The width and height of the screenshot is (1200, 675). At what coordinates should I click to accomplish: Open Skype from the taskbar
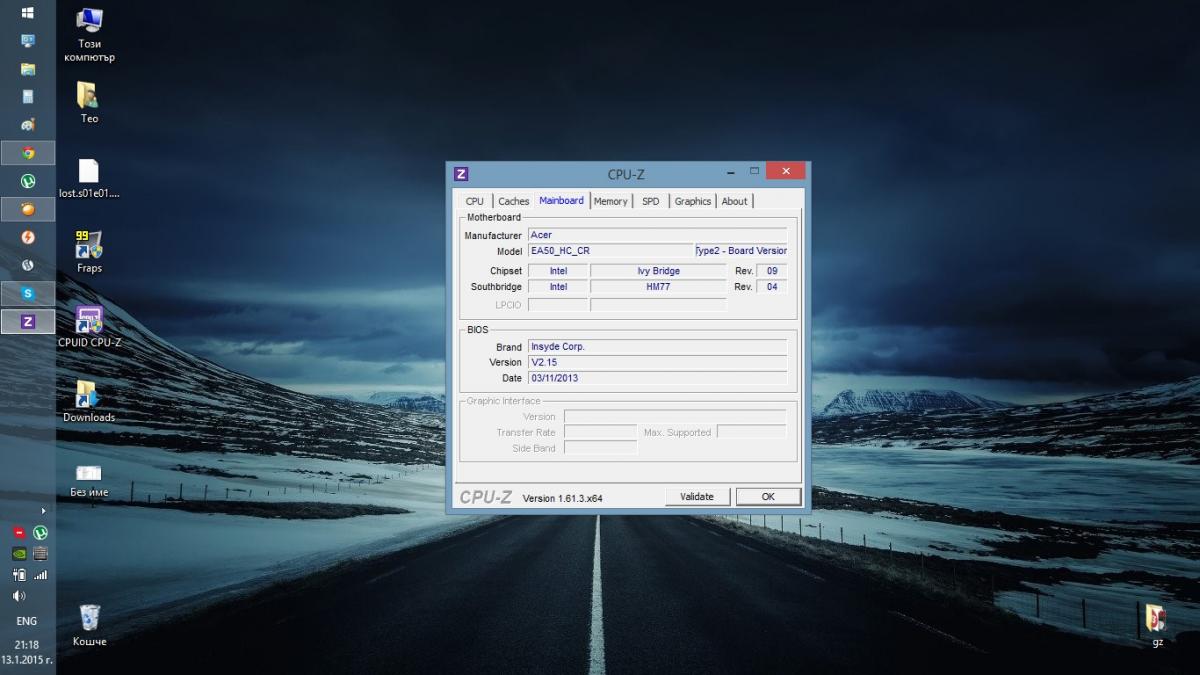(x=28, y=293)
